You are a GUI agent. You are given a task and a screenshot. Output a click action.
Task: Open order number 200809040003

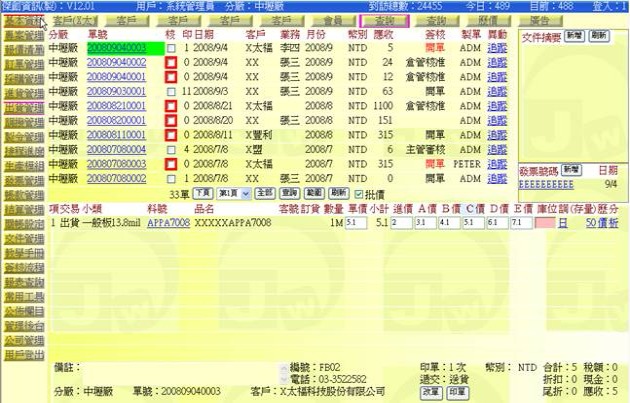coord(116,48)
